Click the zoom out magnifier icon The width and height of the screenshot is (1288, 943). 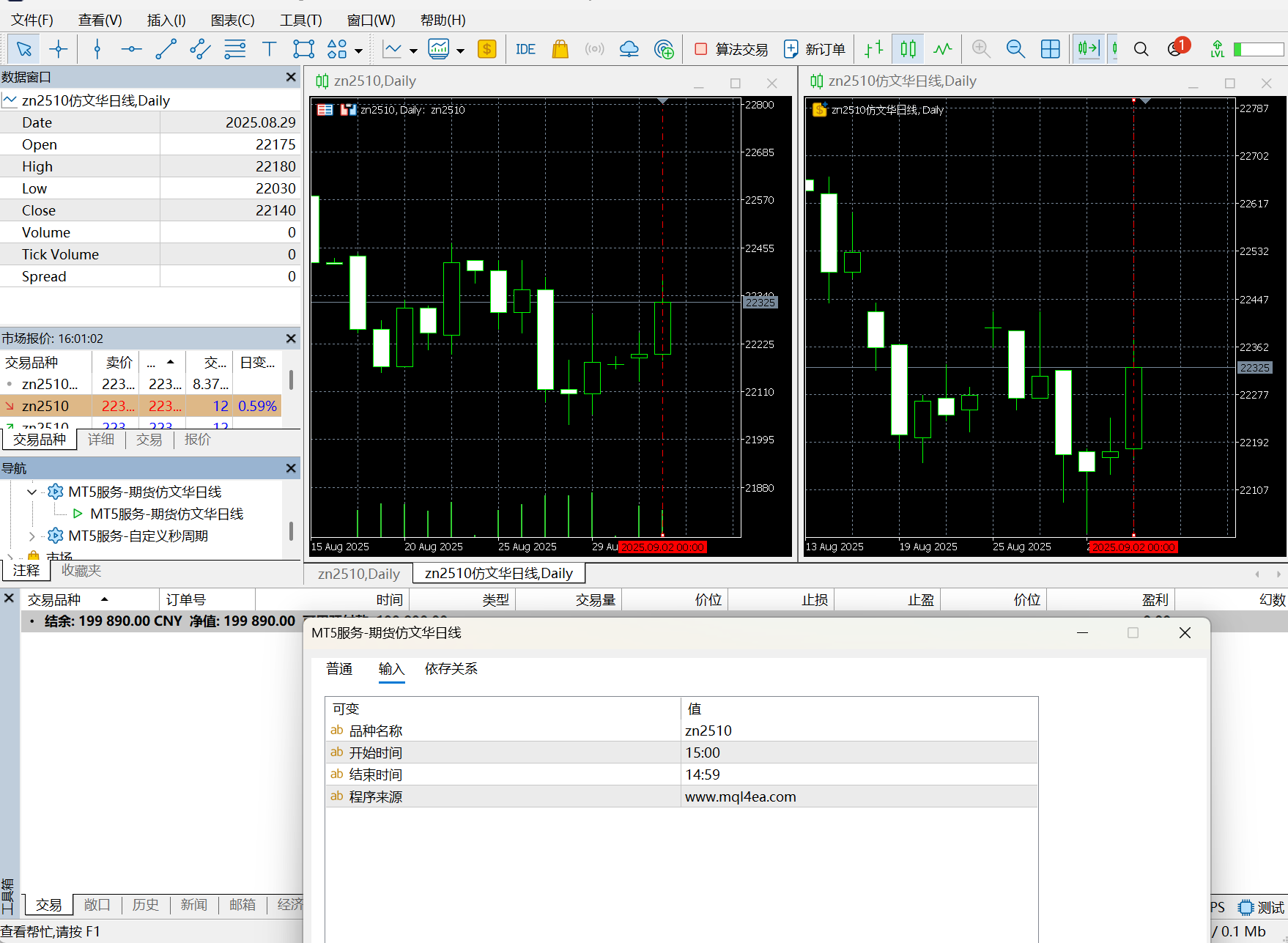1015,49
